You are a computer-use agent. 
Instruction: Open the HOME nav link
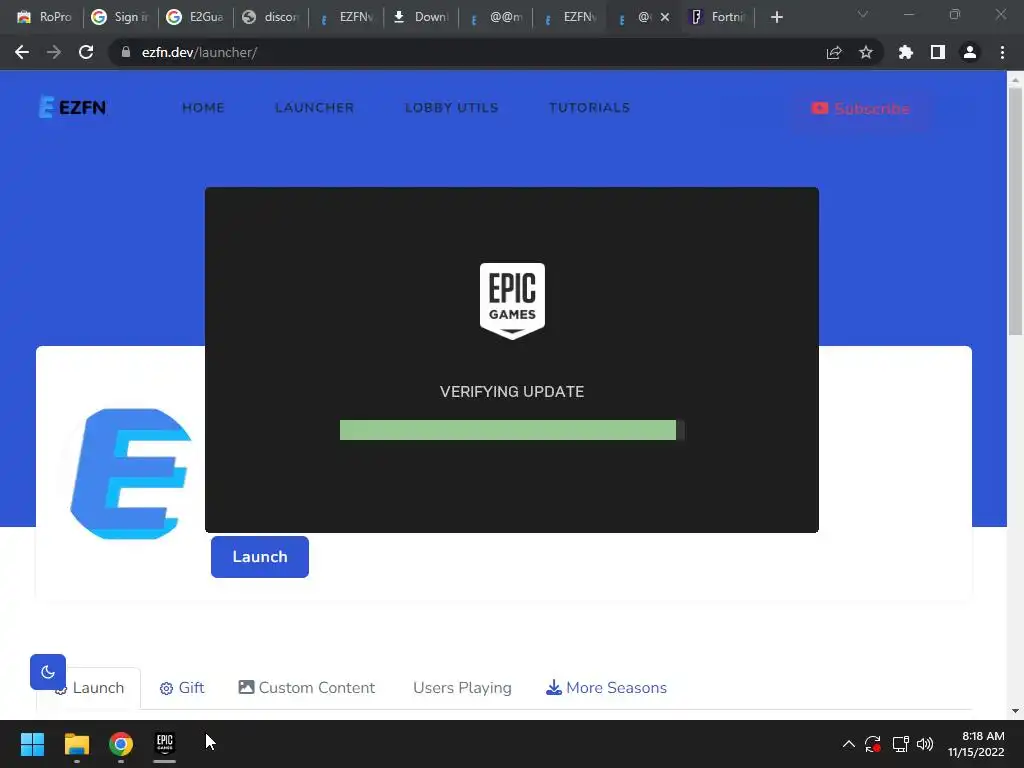click(x=203, y=108)
